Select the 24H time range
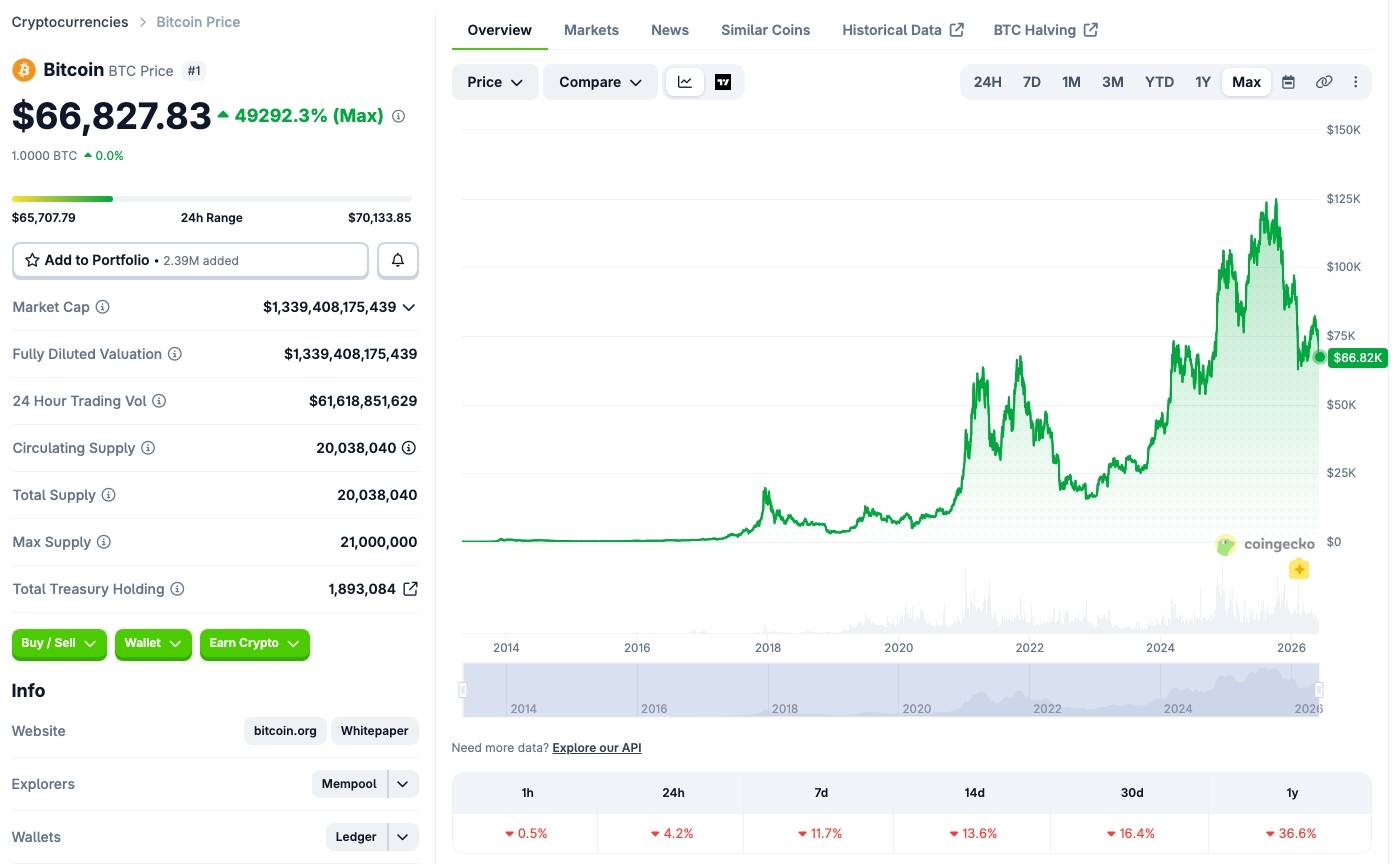 (987, 82)
